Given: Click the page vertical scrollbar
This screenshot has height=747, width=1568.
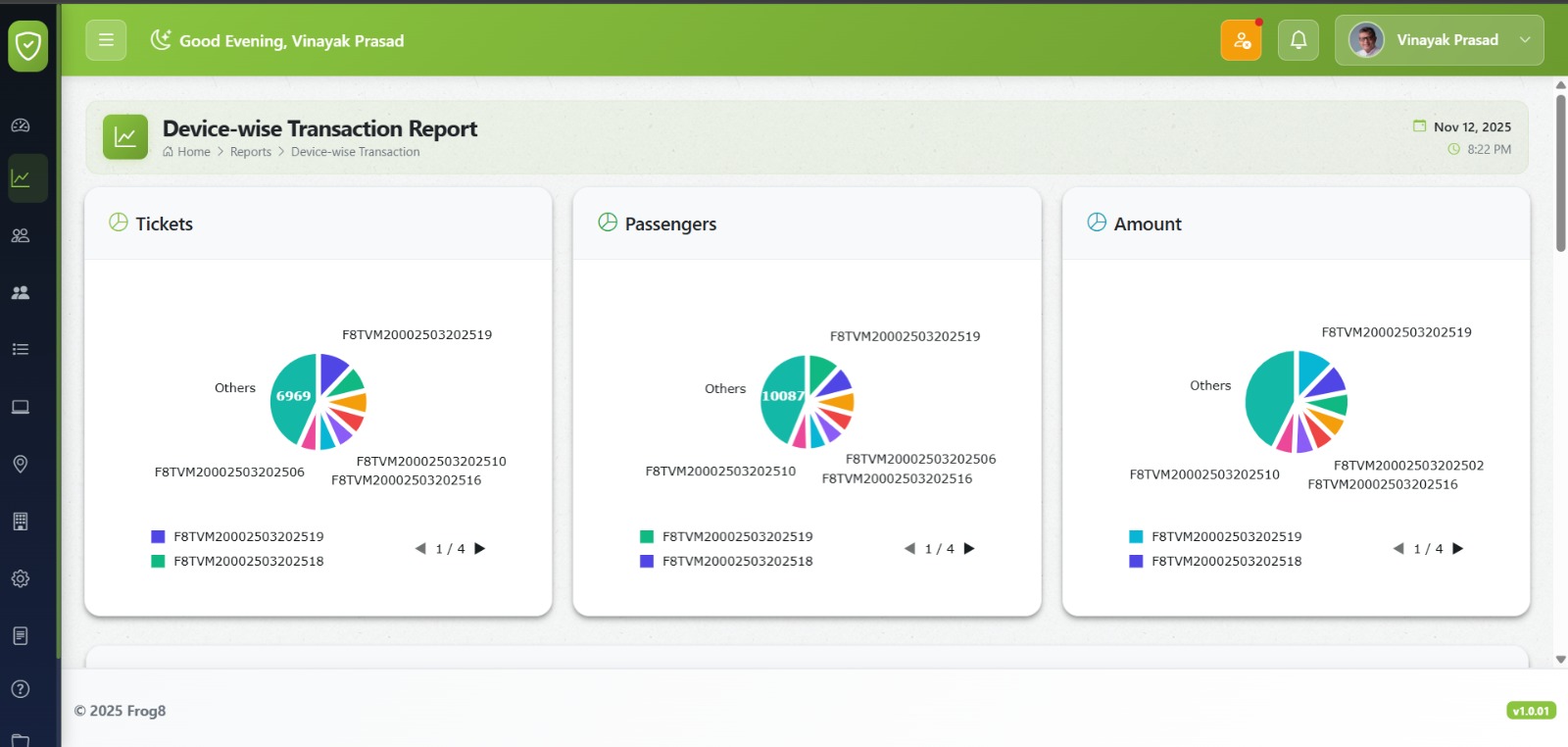Looking at the screenshot, I should (x=1560, y=167).
